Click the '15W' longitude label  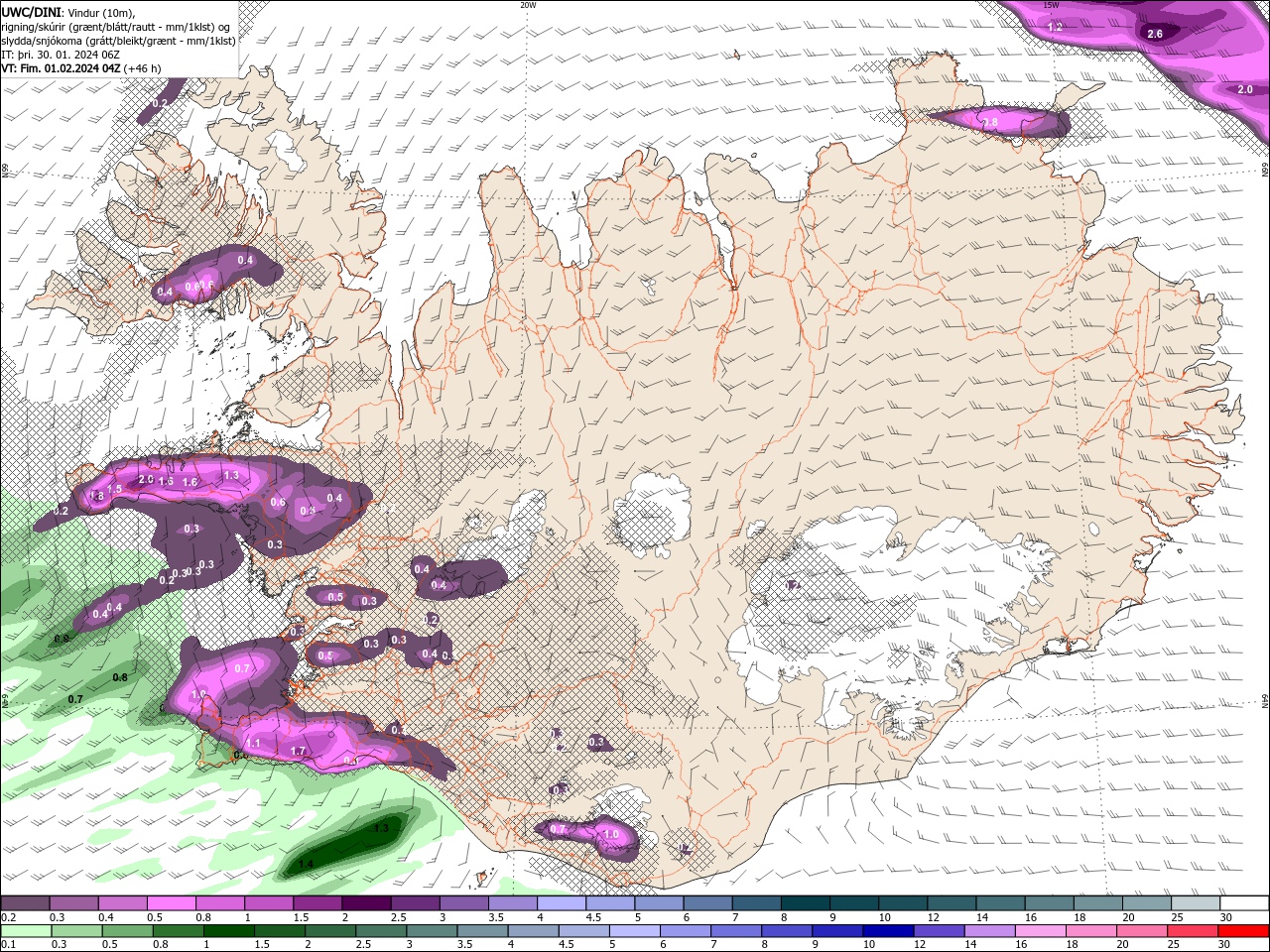click(1052, 5)
